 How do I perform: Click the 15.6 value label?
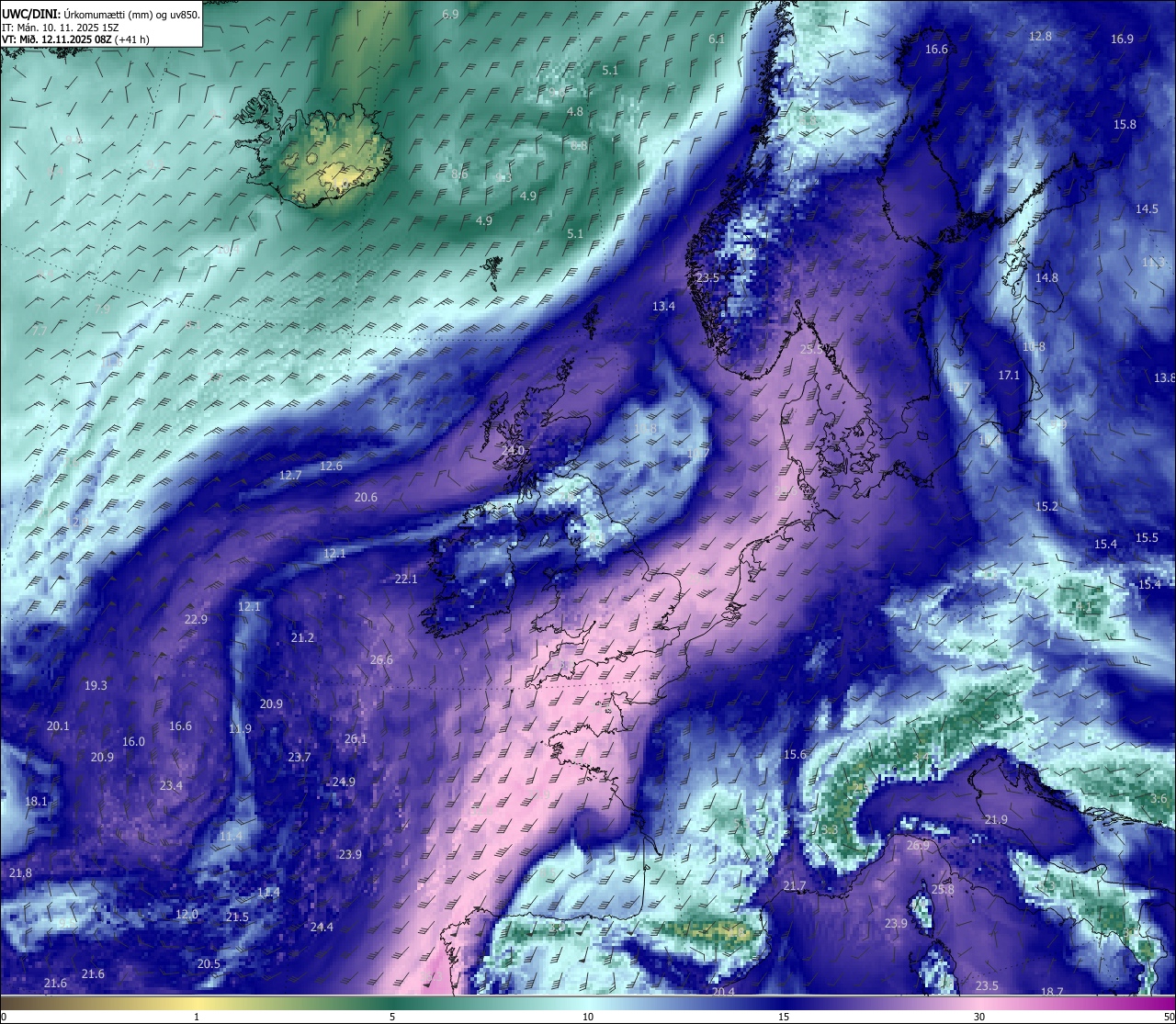[795, 755]
